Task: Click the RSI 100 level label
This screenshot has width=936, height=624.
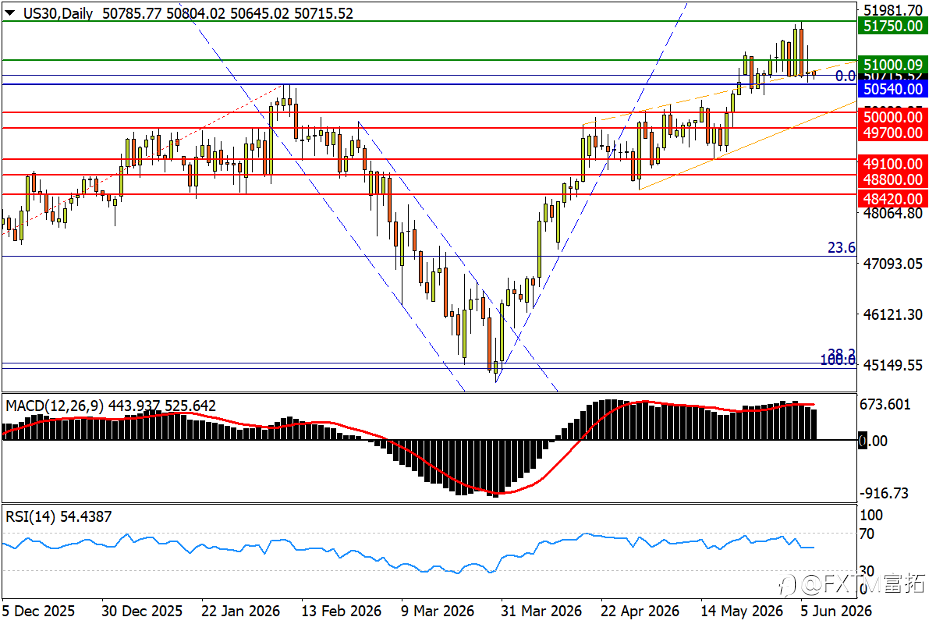Action: 871,515
